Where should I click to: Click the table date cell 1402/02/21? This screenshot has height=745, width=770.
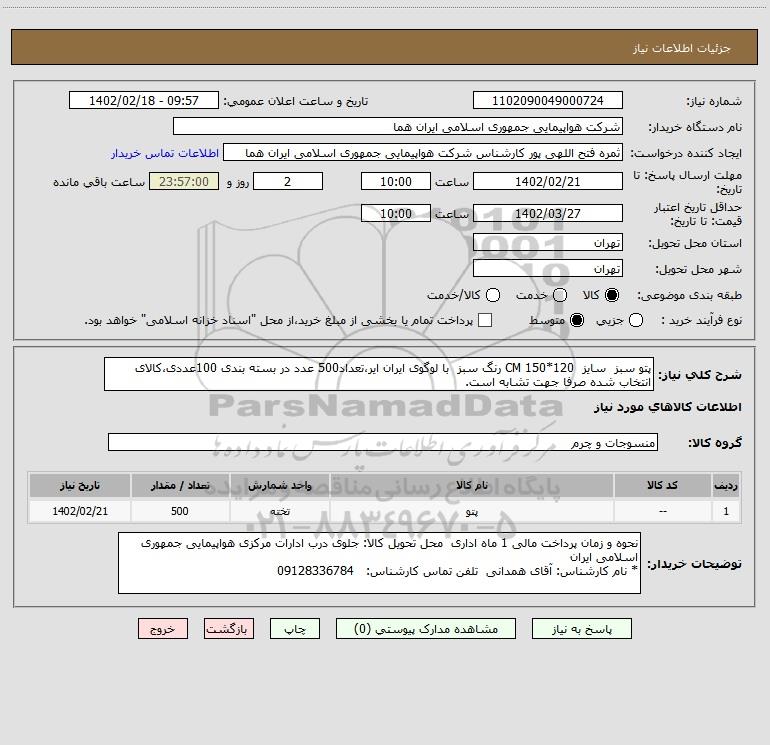coord(80,511)
